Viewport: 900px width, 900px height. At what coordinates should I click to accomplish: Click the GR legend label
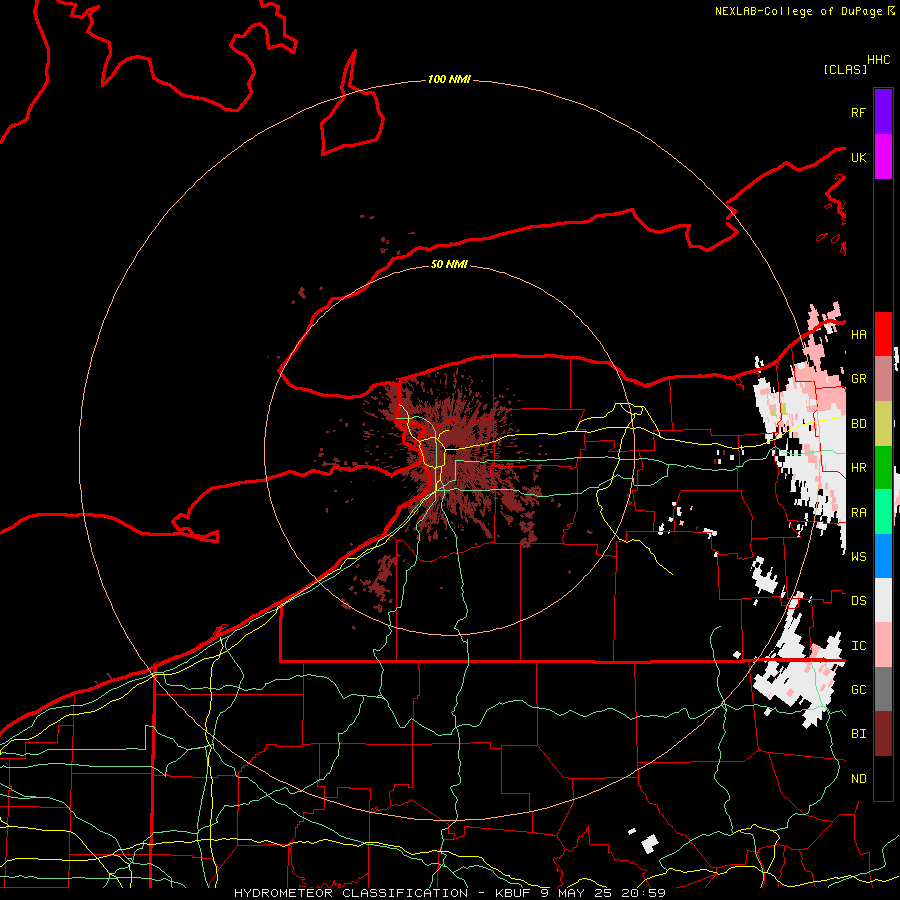click(858, 379)
